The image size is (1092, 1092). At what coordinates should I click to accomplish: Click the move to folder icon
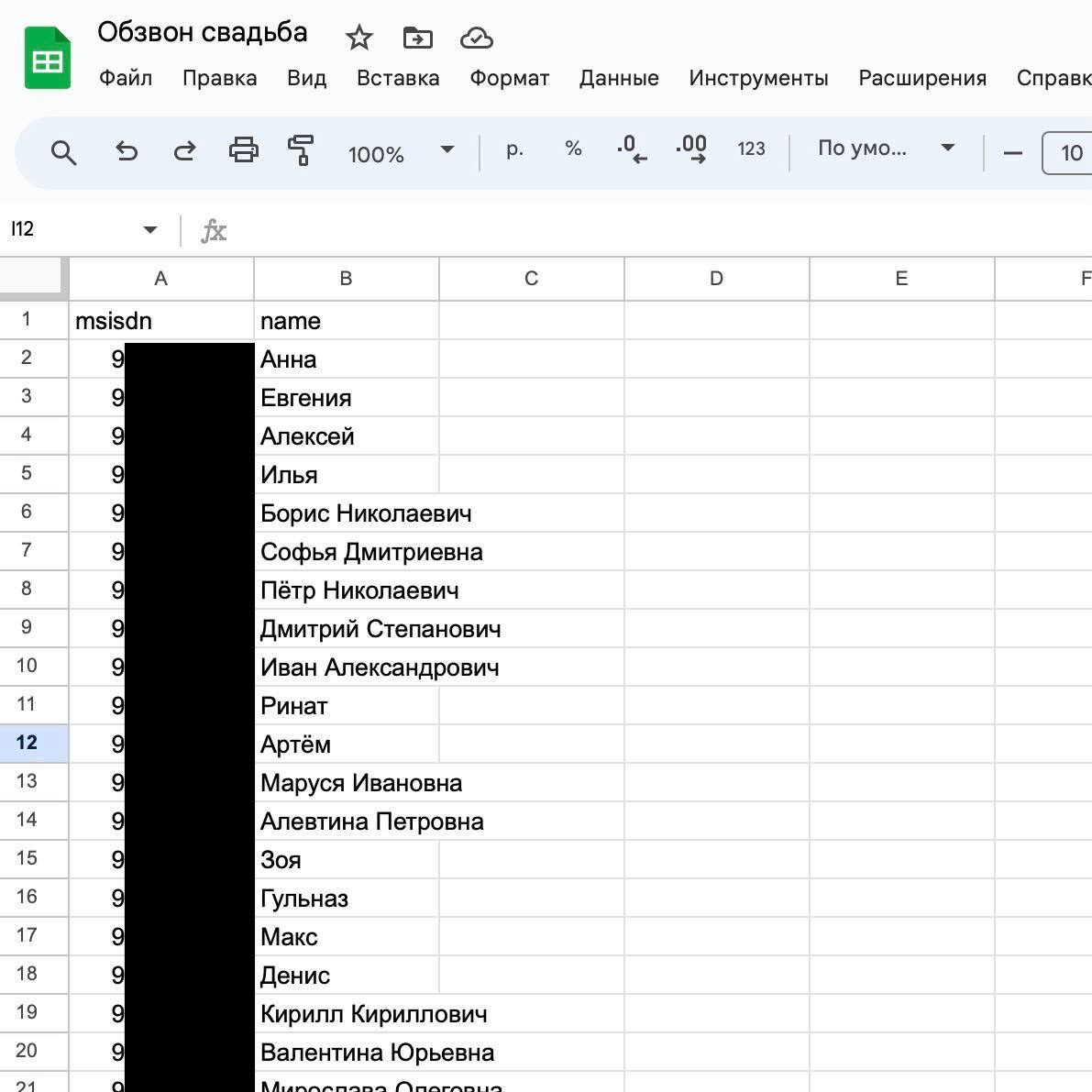(418, 38)
